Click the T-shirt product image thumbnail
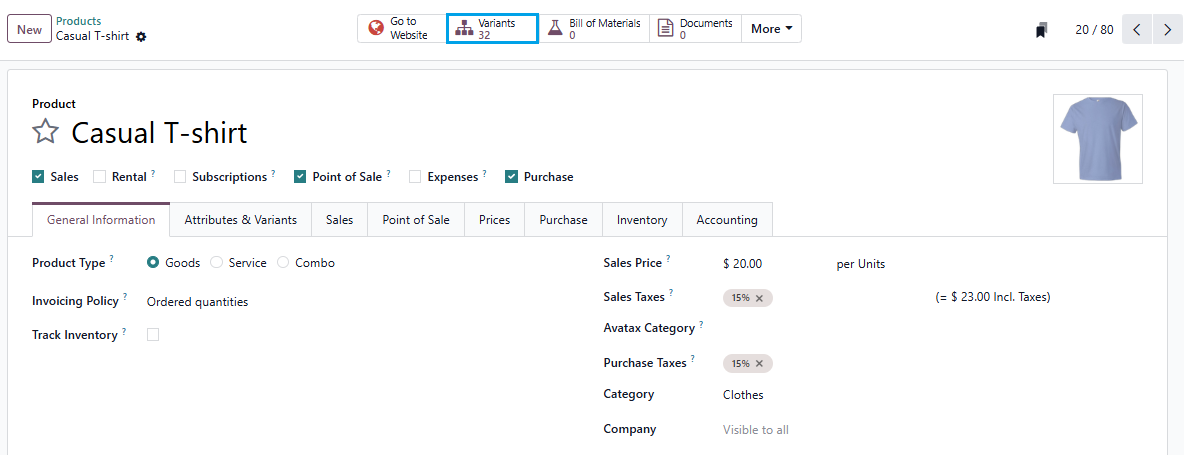Image resolution: width=1184 pixels, height=455 pixels. [x=1097, y=139]
